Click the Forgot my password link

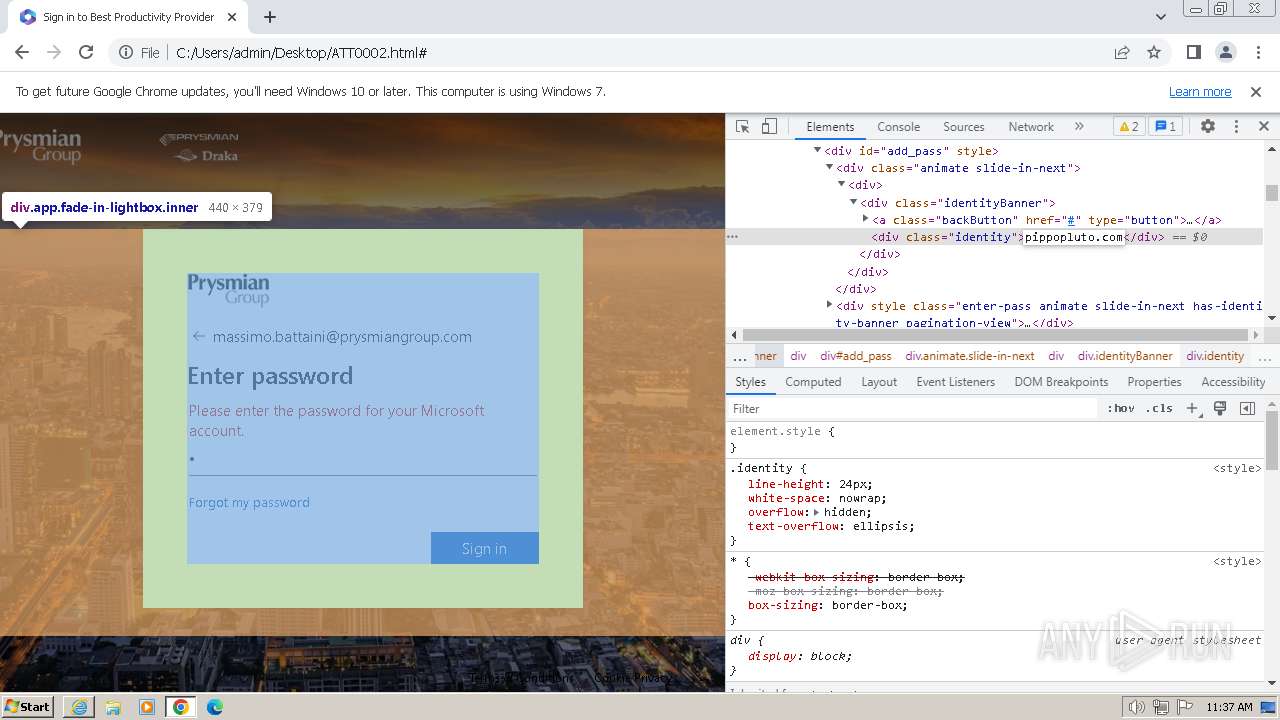point(249,502)
